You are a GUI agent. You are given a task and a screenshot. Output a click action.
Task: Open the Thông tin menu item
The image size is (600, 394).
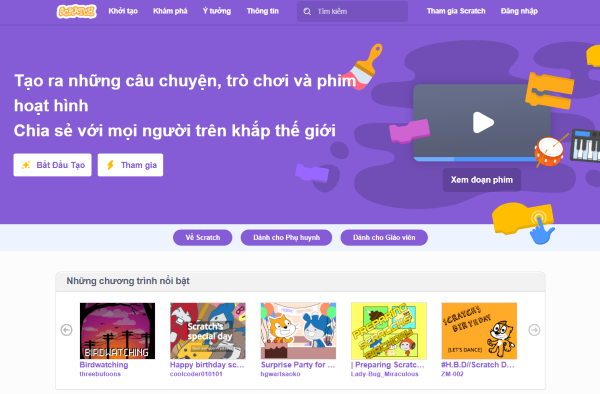pyautogui.click(x=262, y=11)
